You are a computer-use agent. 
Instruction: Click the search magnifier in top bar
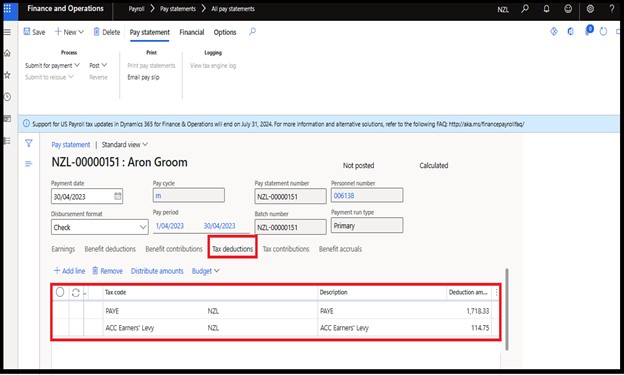pyautogui.click(x=525, y=8)
